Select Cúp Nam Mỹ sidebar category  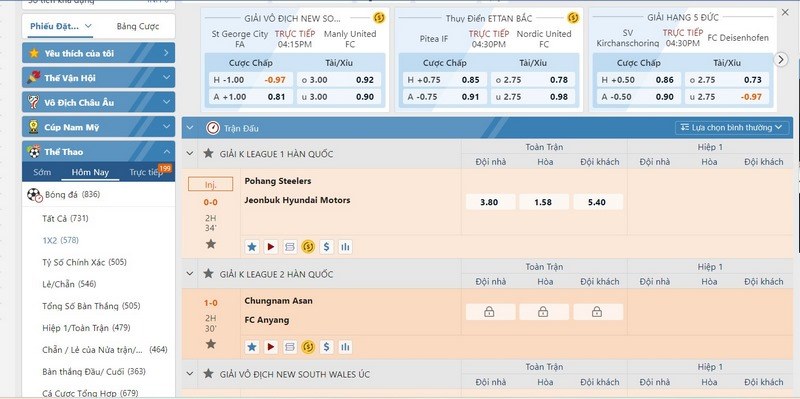(x=98, y=127)
